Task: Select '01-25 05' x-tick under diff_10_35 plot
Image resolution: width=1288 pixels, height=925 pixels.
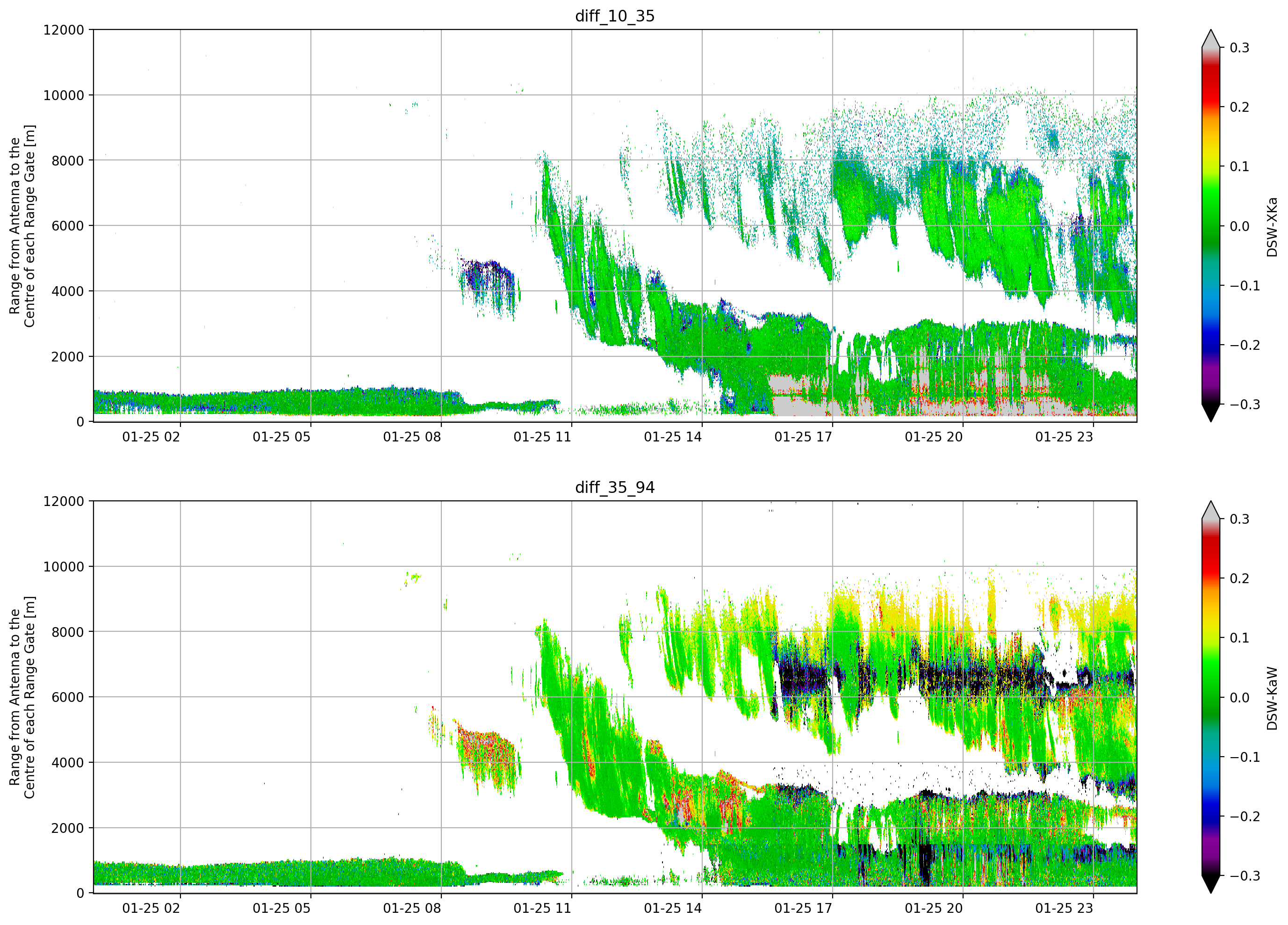Action: (x=282, y=437)
